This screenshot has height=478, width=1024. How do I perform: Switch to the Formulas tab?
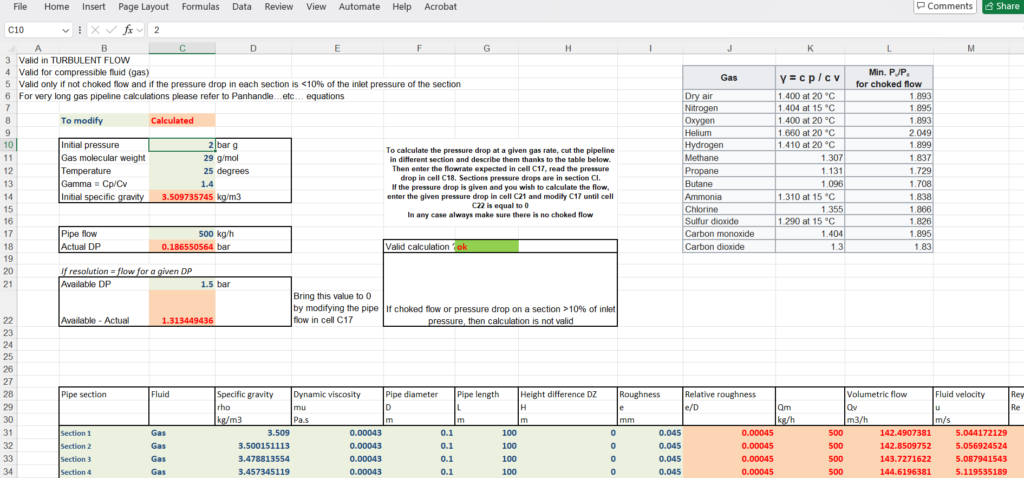click(200, 7)
